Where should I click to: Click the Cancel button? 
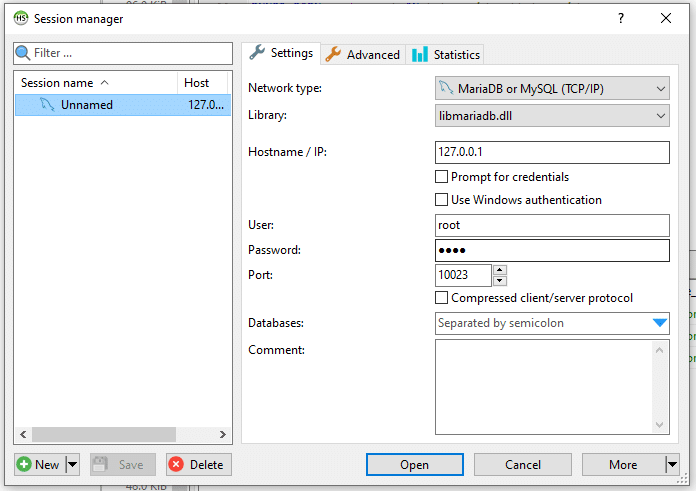click(522, 464)
